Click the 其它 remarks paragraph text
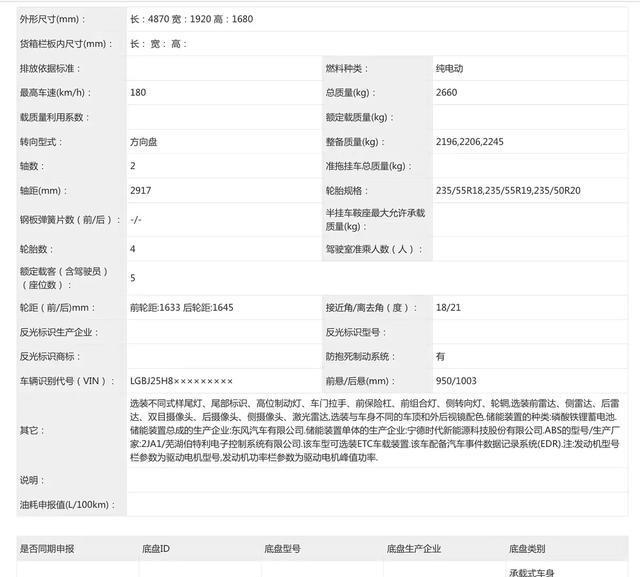This screenshot has height=577, width=640. (370, 429)
